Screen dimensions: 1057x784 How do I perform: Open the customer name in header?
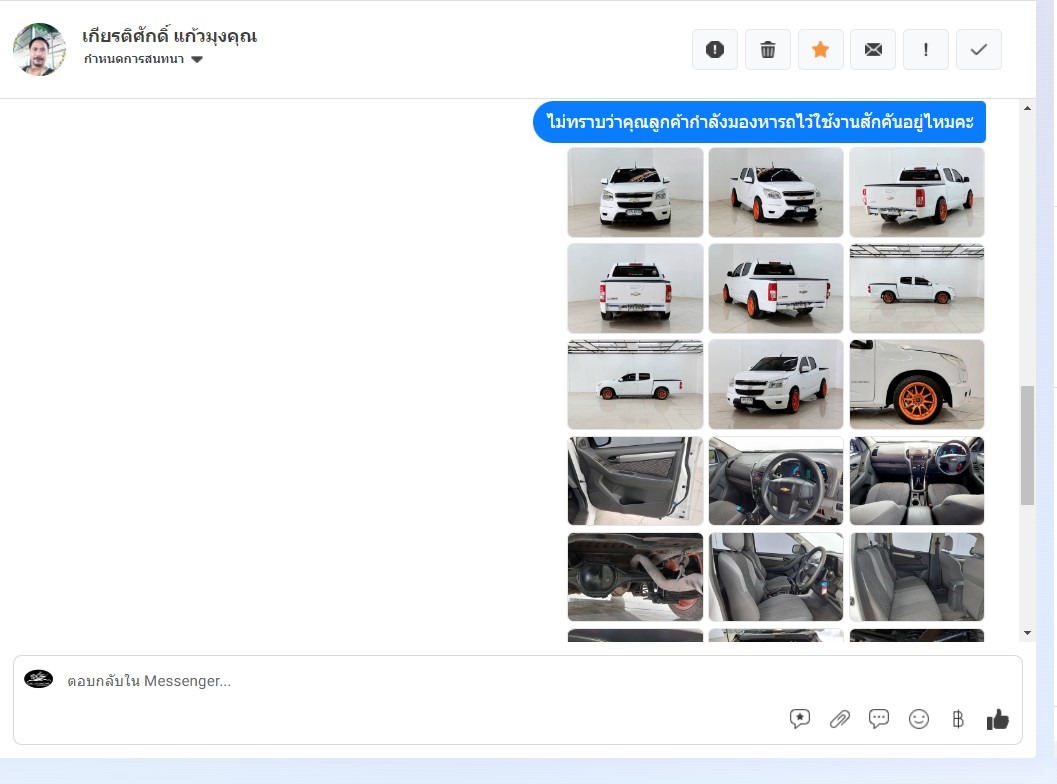pos(169,36)
